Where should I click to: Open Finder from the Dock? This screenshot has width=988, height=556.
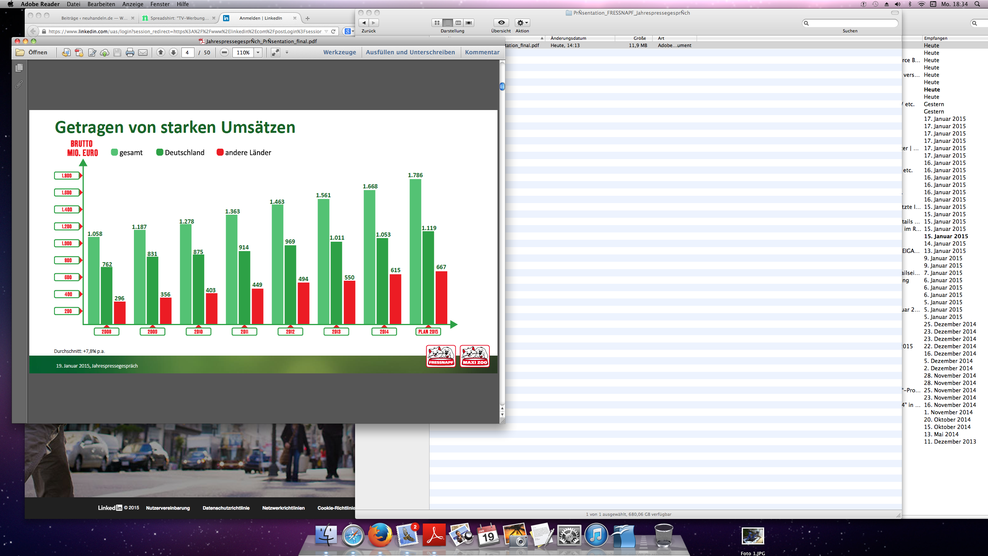click(x=326, y=536)
